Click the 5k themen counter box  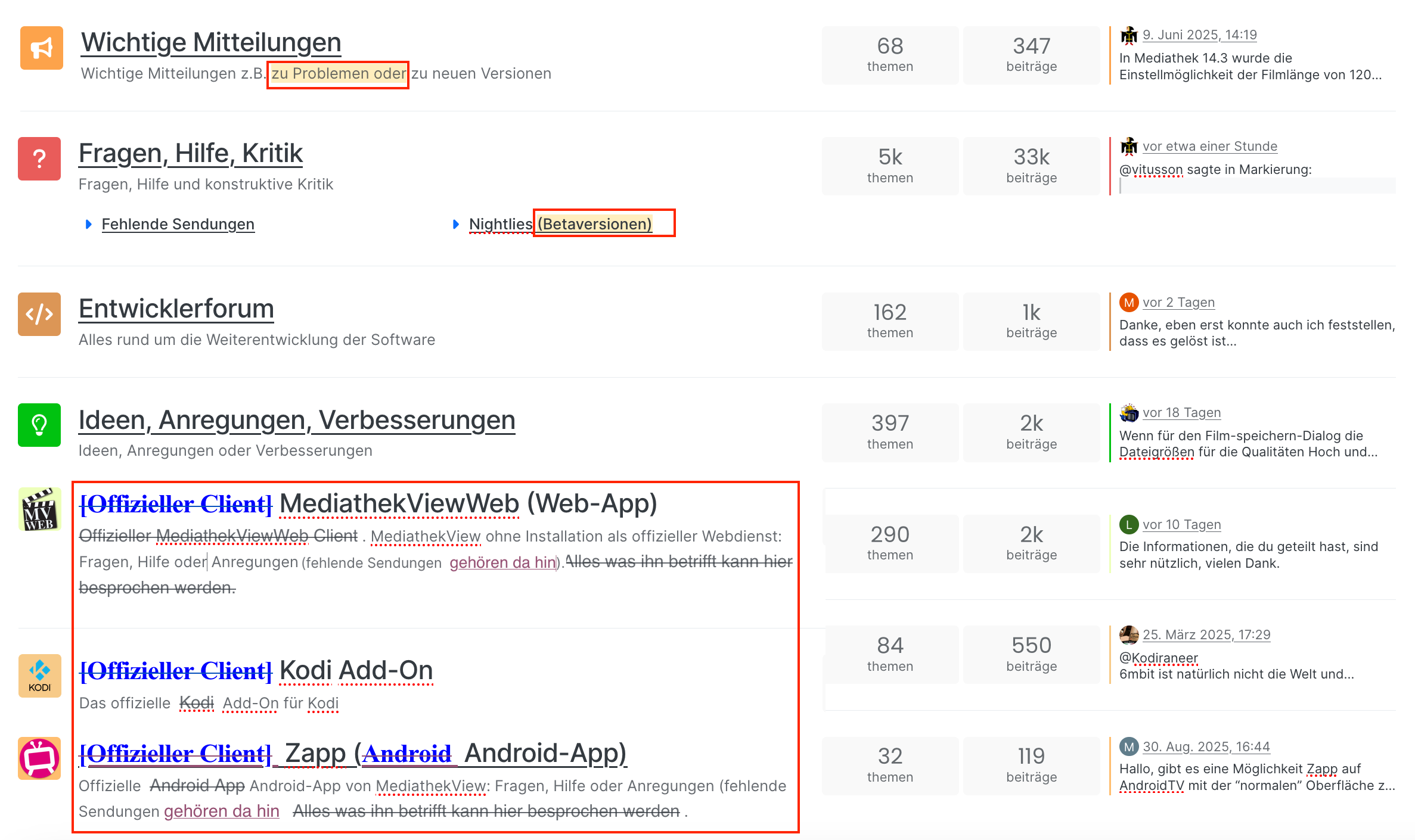[890, 166]
